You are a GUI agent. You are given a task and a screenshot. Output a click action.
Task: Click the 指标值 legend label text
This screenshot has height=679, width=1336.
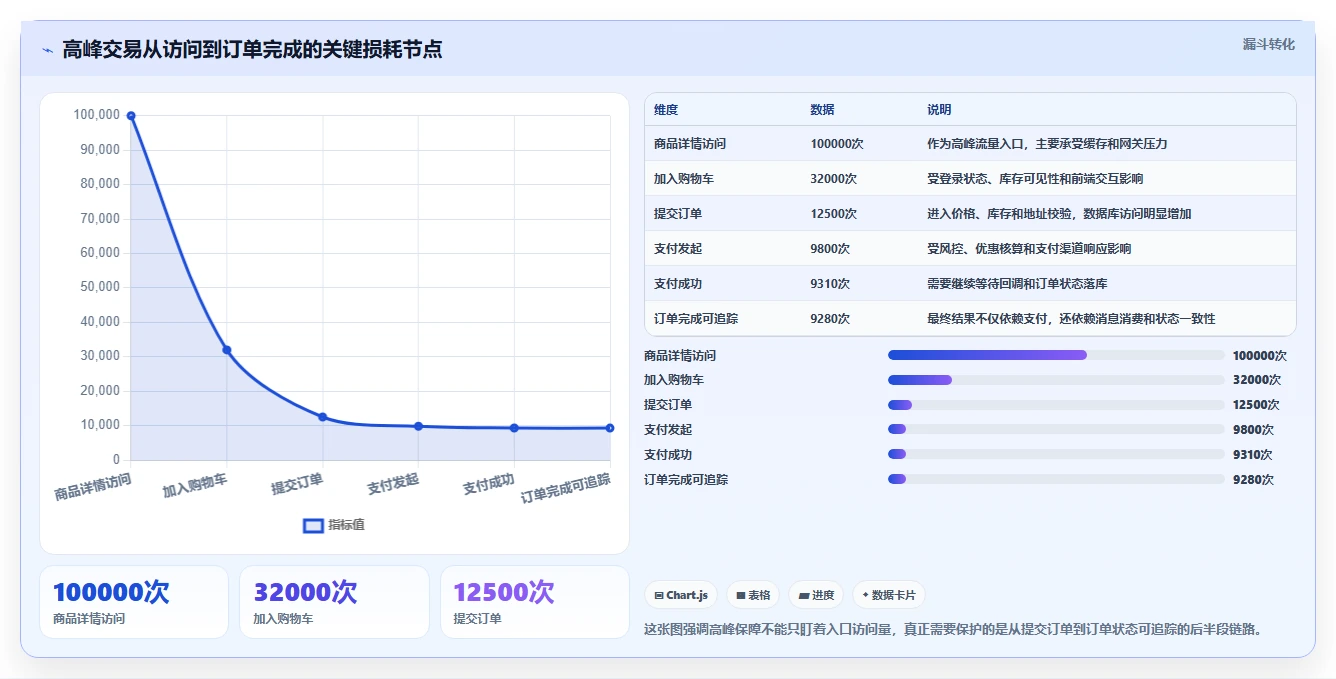tap(346, 525)
